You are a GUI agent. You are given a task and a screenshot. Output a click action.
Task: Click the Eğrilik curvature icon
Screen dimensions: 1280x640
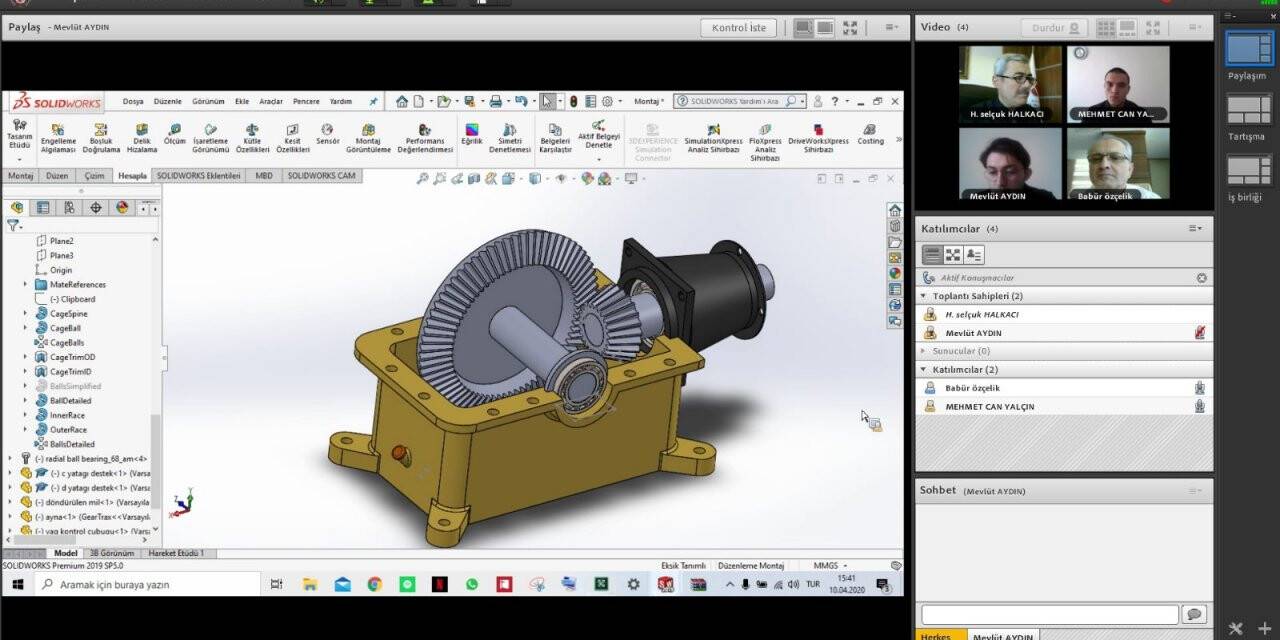472,134
